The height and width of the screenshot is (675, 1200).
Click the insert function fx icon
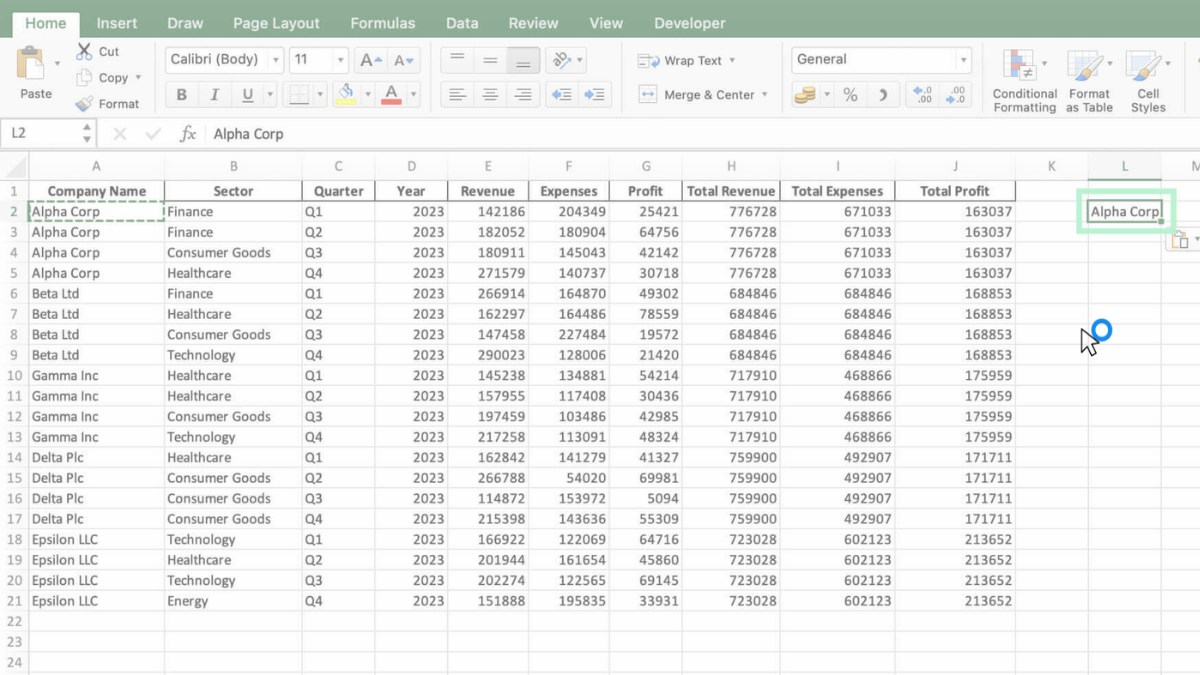[x=187, y=134]
